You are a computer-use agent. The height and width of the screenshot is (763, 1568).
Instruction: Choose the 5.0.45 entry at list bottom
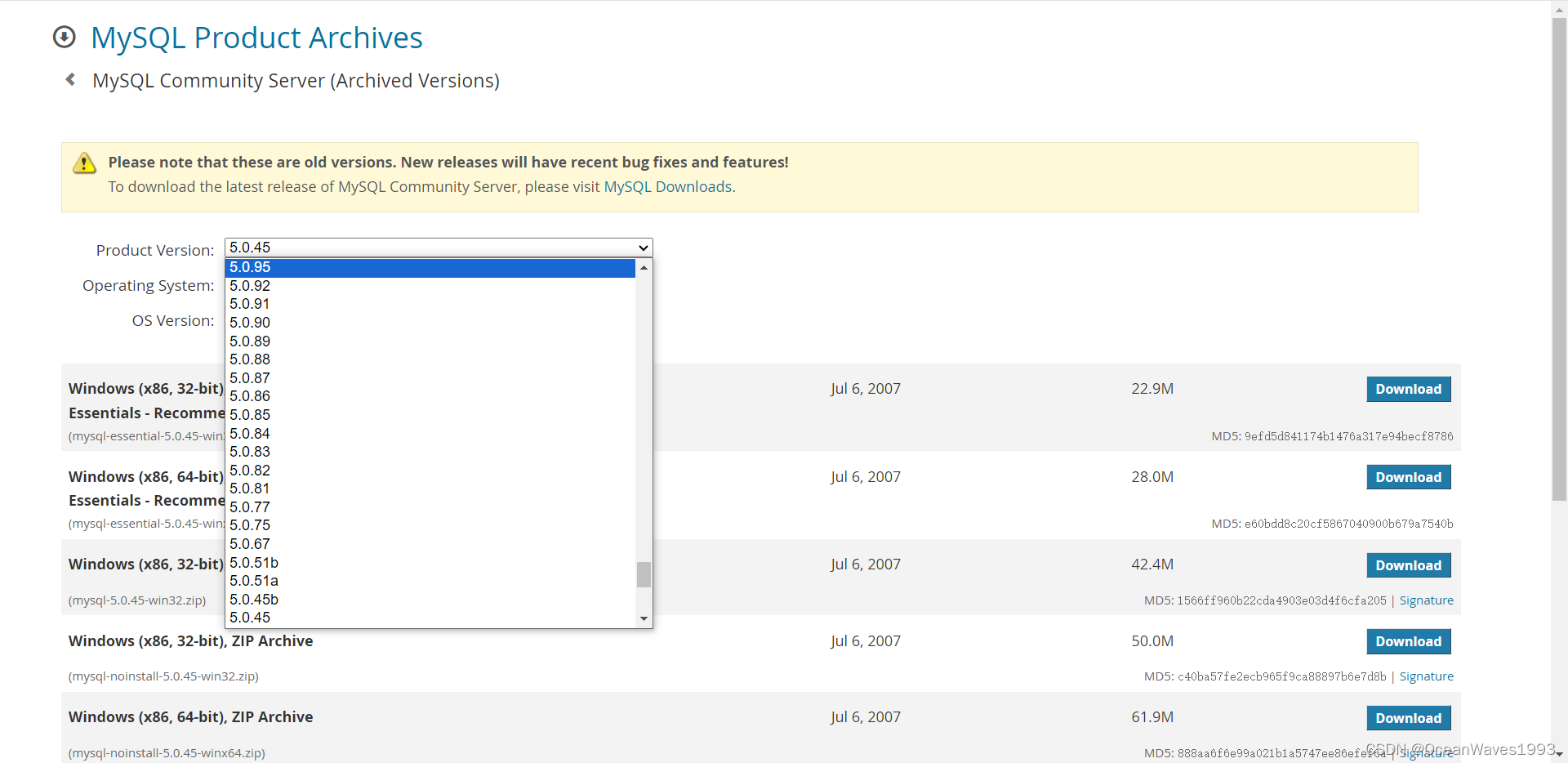[430, 618]
